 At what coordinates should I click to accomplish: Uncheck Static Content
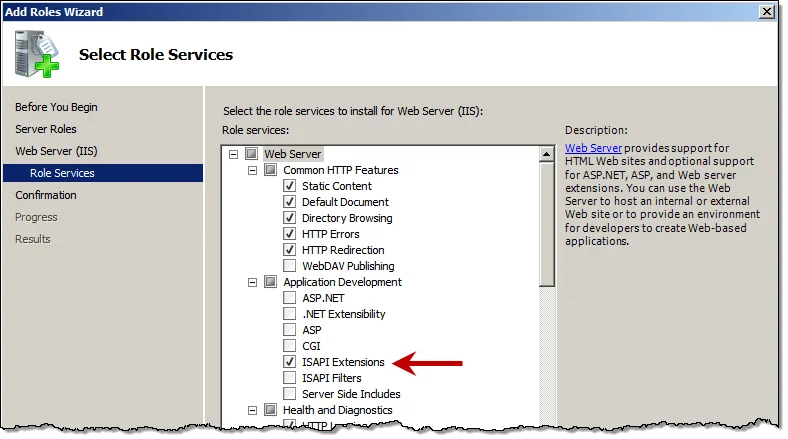[289, 186]
